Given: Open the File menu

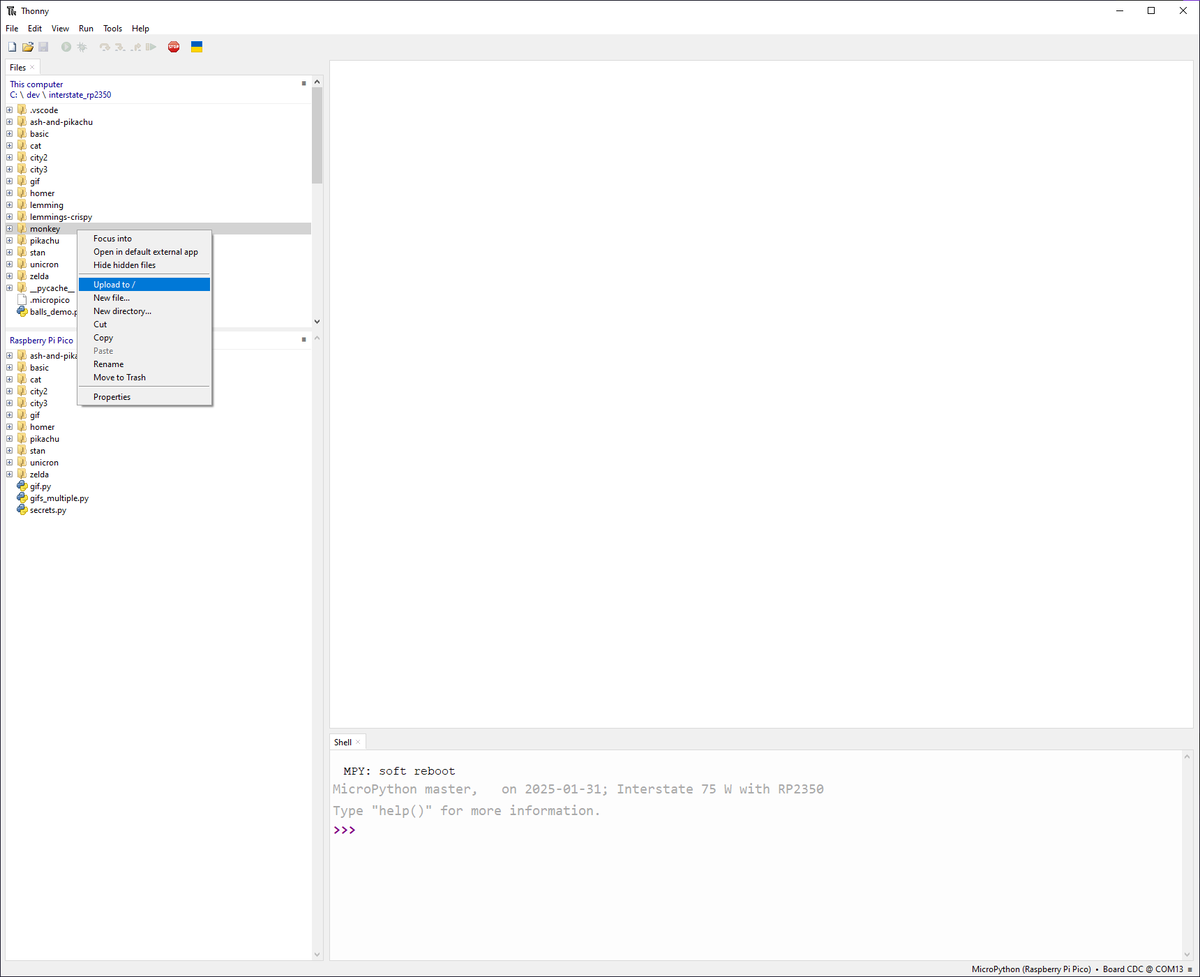Looking at the screenshot, I should coord(12,29).
